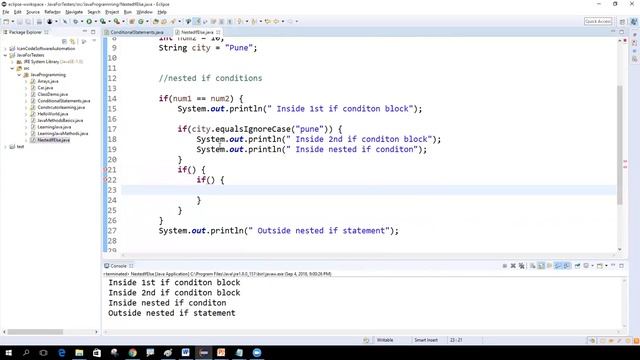Click the Debug bug toolbar icon

75,21
